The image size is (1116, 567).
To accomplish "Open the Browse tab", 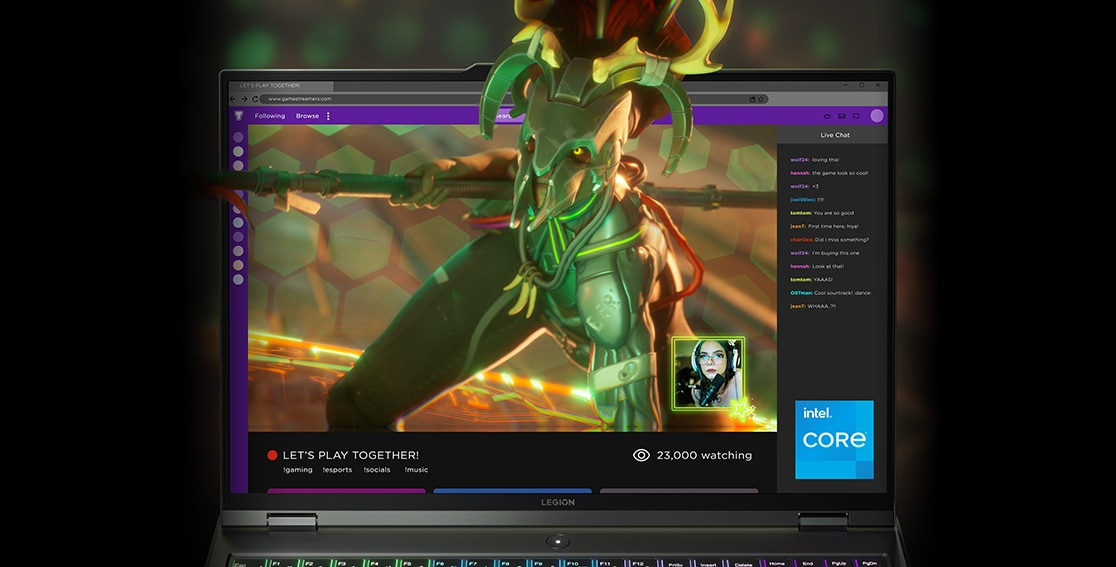I will point(307,116).
